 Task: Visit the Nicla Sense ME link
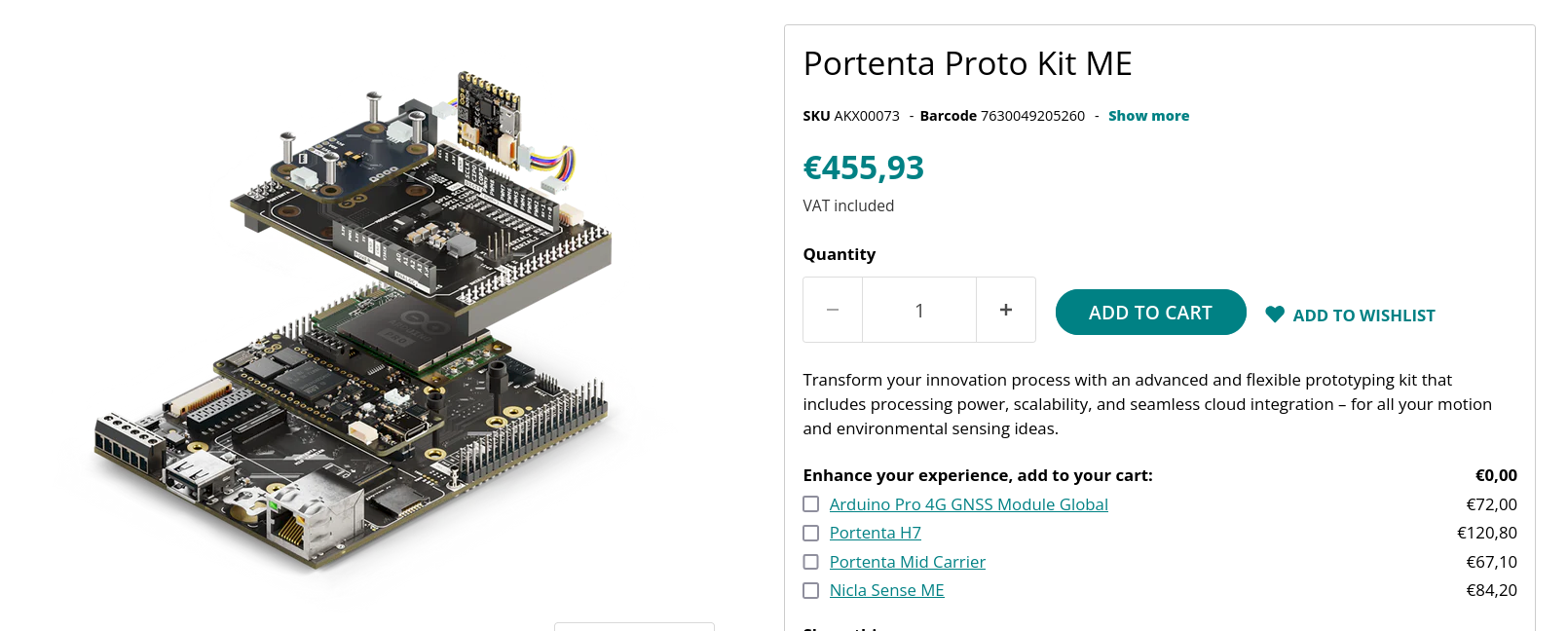[886, 590]
